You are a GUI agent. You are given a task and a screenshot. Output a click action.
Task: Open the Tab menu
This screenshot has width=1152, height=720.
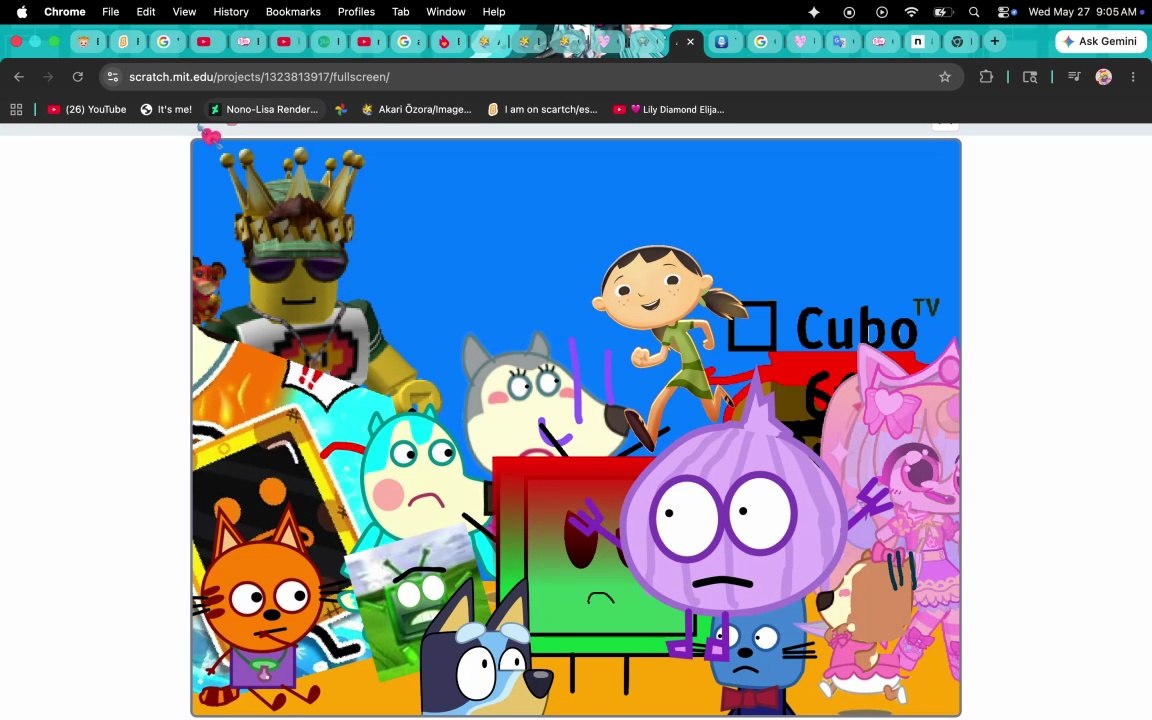tap(400, 12)
